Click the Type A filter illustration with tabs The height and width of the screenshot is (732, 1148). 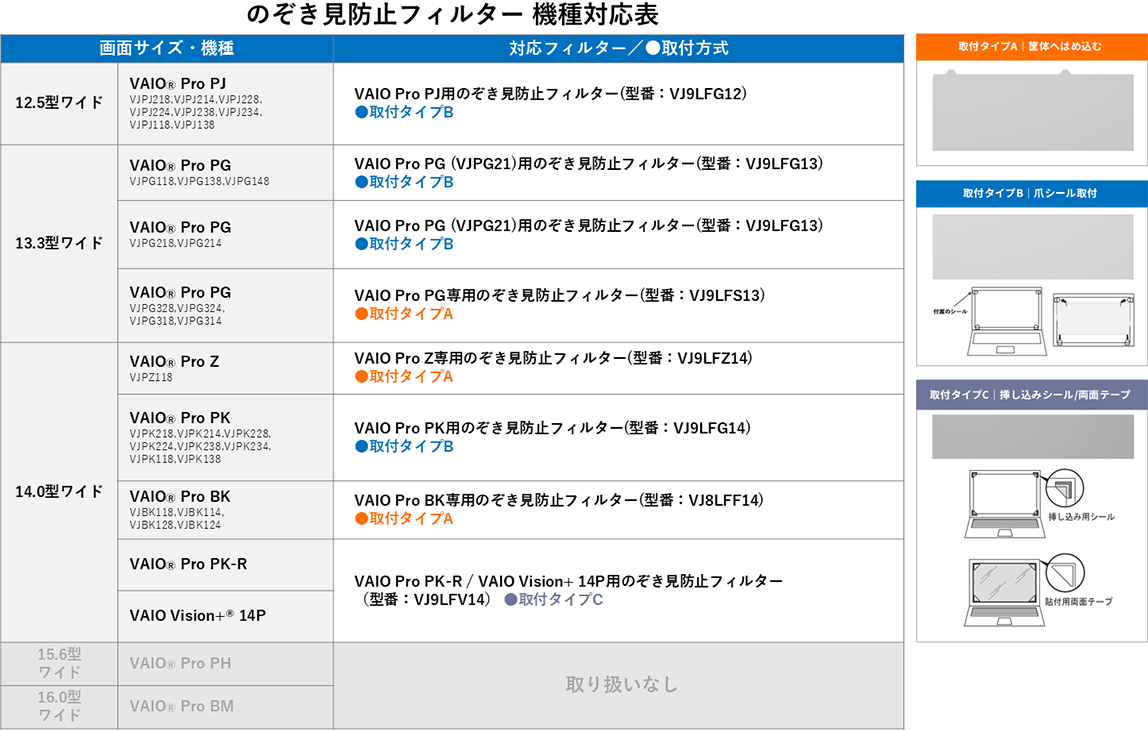[x=1032, y=111]
